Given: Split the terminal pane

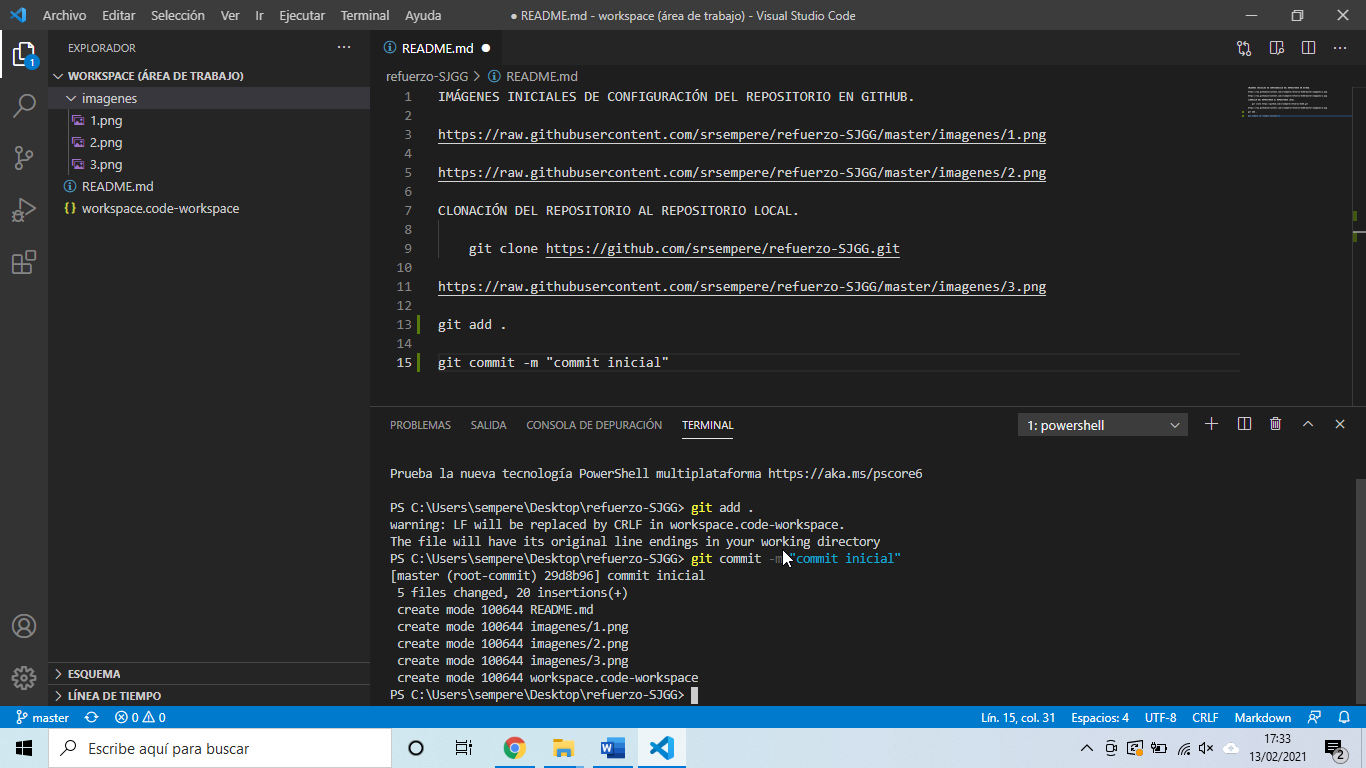Looking at the screenshot, I should (1244, 424).
